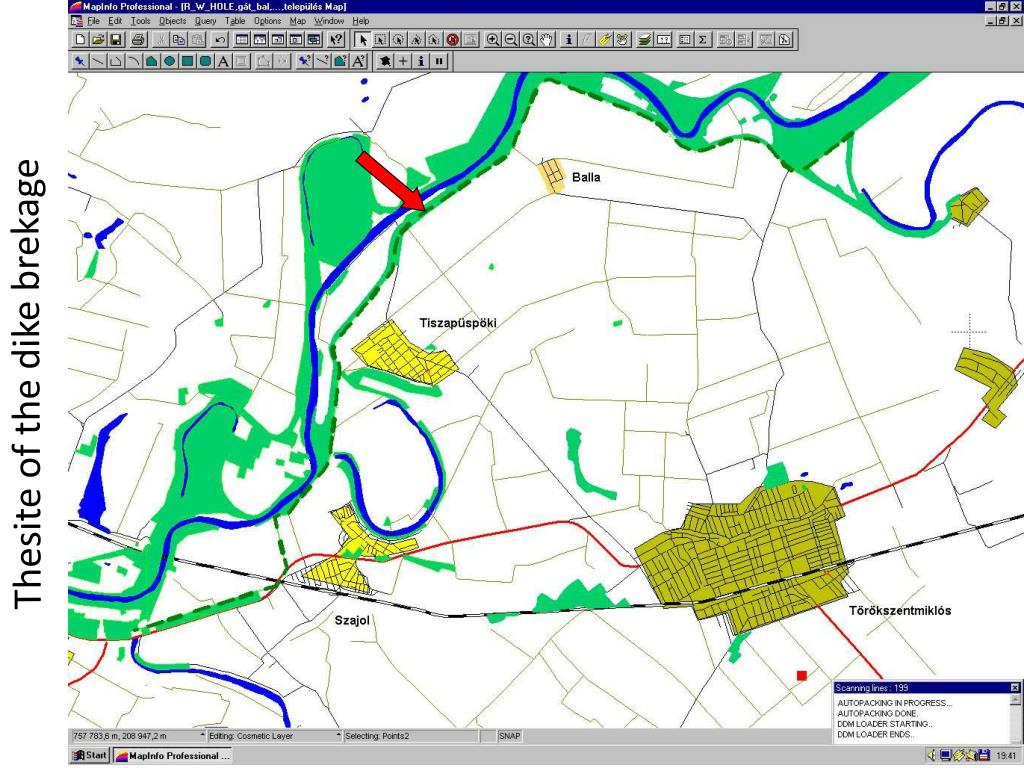The width and height of the screenshot is (1024, 768).
Task: Click the New Table icon
Action: (80, 40)
